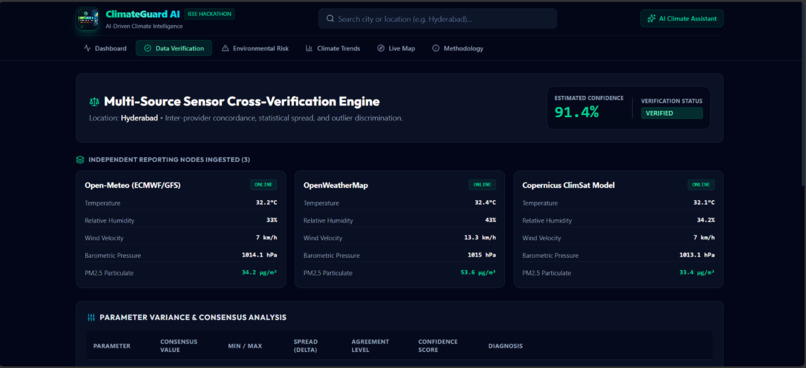
Task: Click Open-Meteo humidity value 33%
Action: point(271,220)
